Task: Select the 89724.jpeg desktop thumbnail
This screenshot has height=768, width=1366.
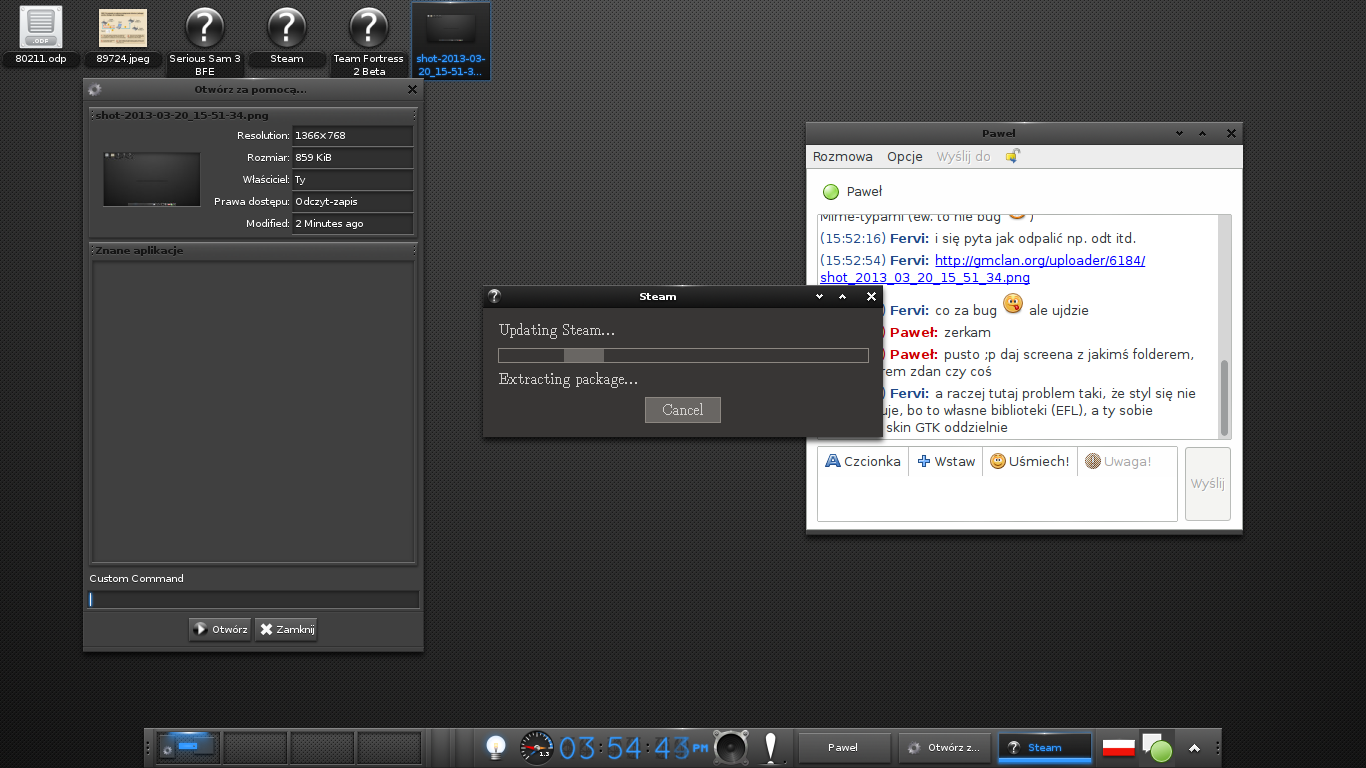Action: coord(123,28)
